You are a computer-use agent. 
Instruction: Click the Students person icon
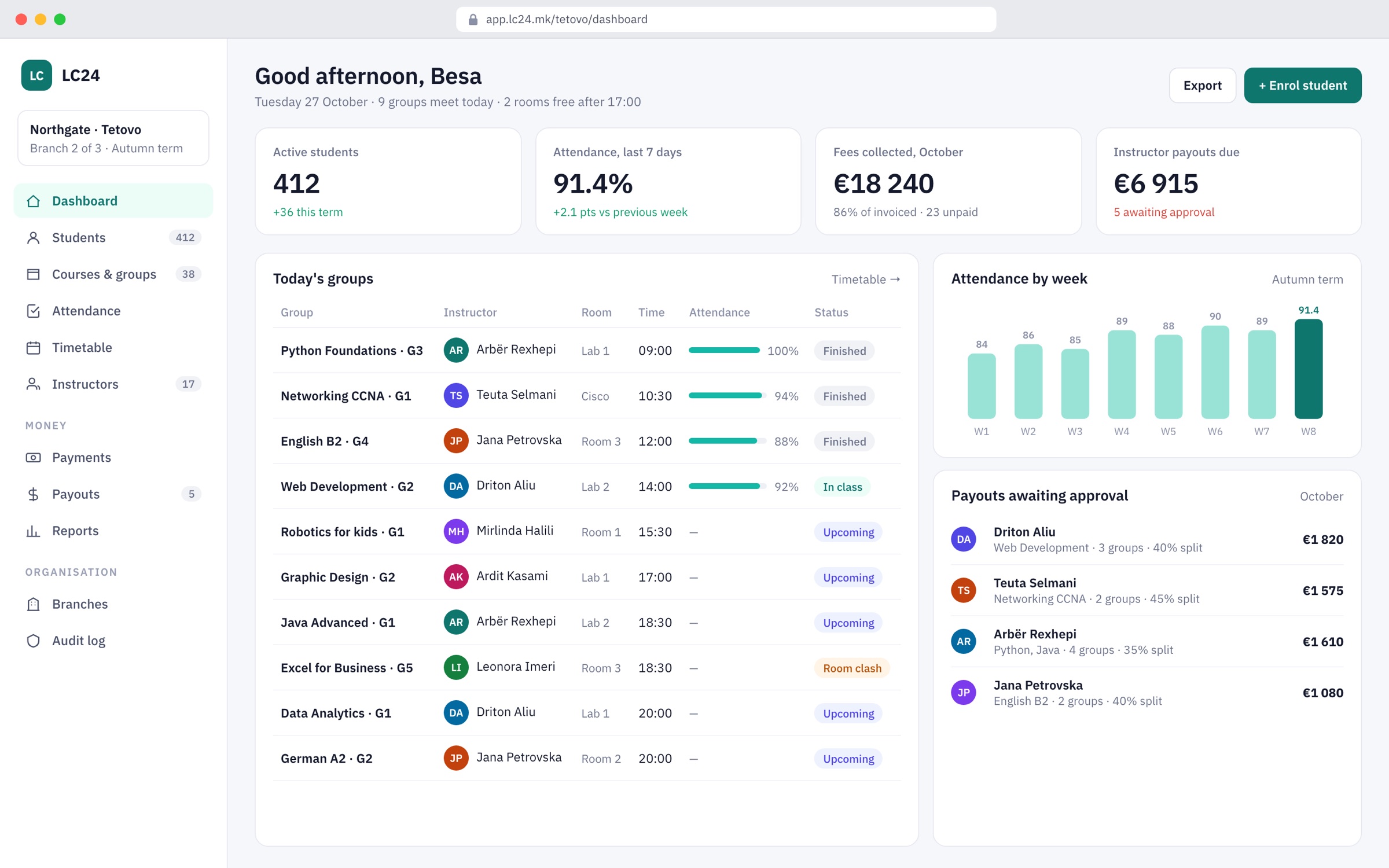click(34, 237)
